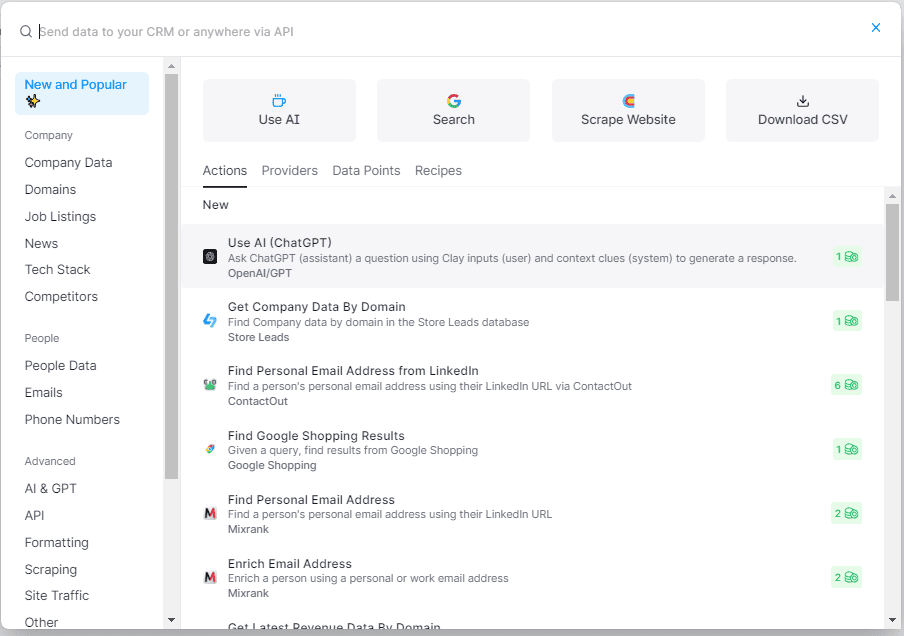Click the Scrape Website quick action label
This screenshot has height=636, width=904.
(628, 119)
